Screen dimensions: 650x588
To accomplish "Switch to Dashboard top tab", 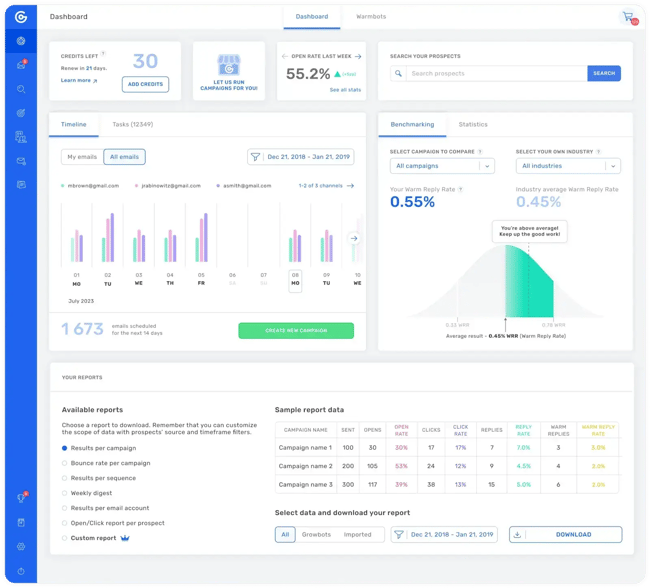I will pos(312,17).
